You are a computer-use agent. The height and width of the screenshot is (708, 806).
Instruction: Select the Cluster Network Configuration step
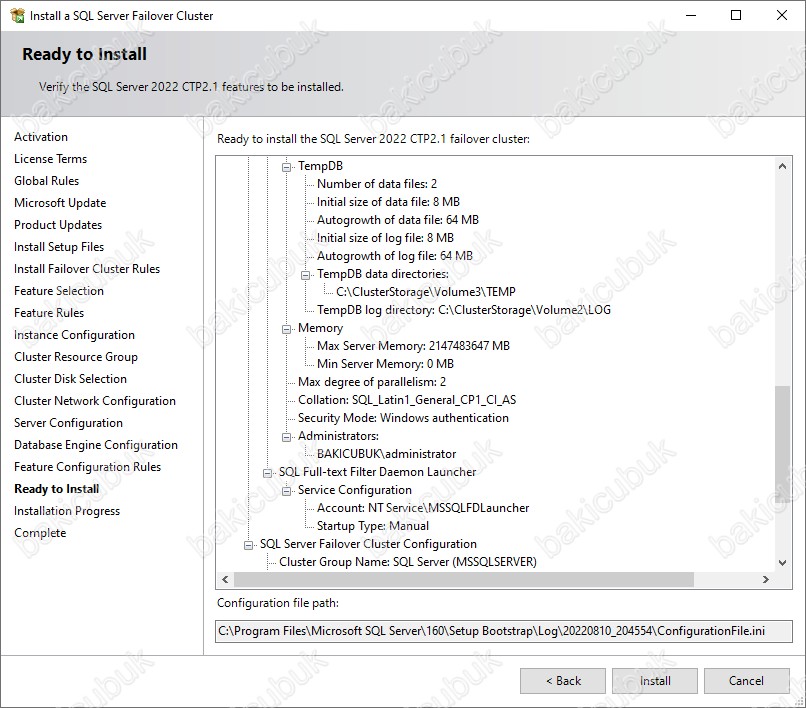95,401
